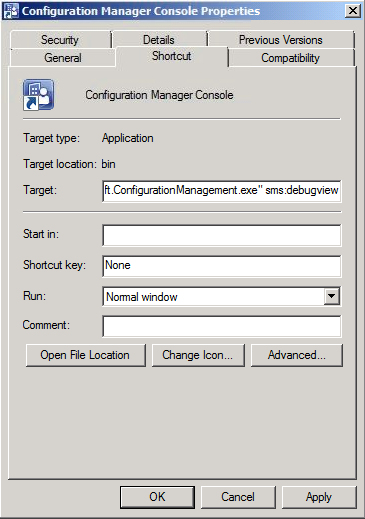Confirm with the OK button

point(157,497)
